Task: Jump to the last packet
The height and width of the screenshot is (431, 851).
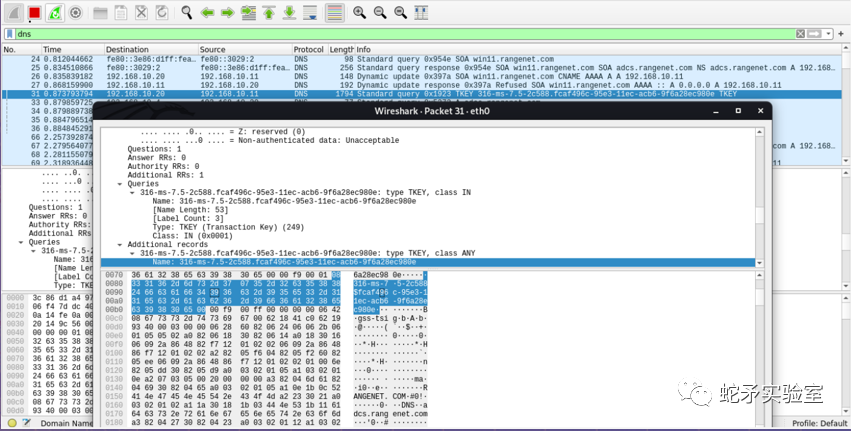Action: 289,12
